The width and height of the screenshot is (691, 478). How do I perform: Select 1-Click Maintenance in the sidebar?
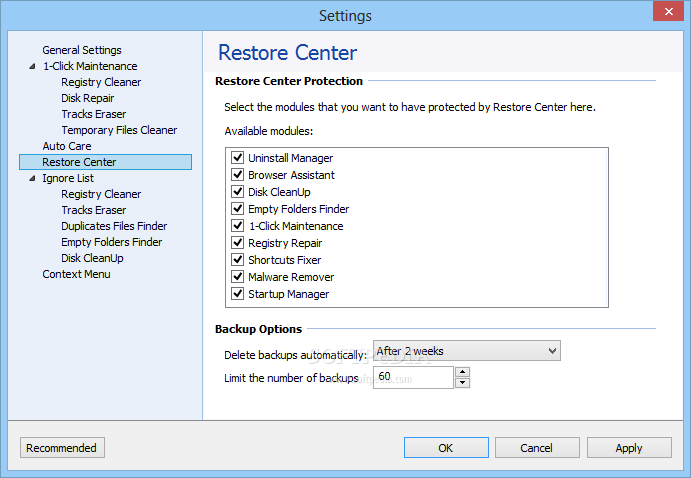click(x=90, y=66)
